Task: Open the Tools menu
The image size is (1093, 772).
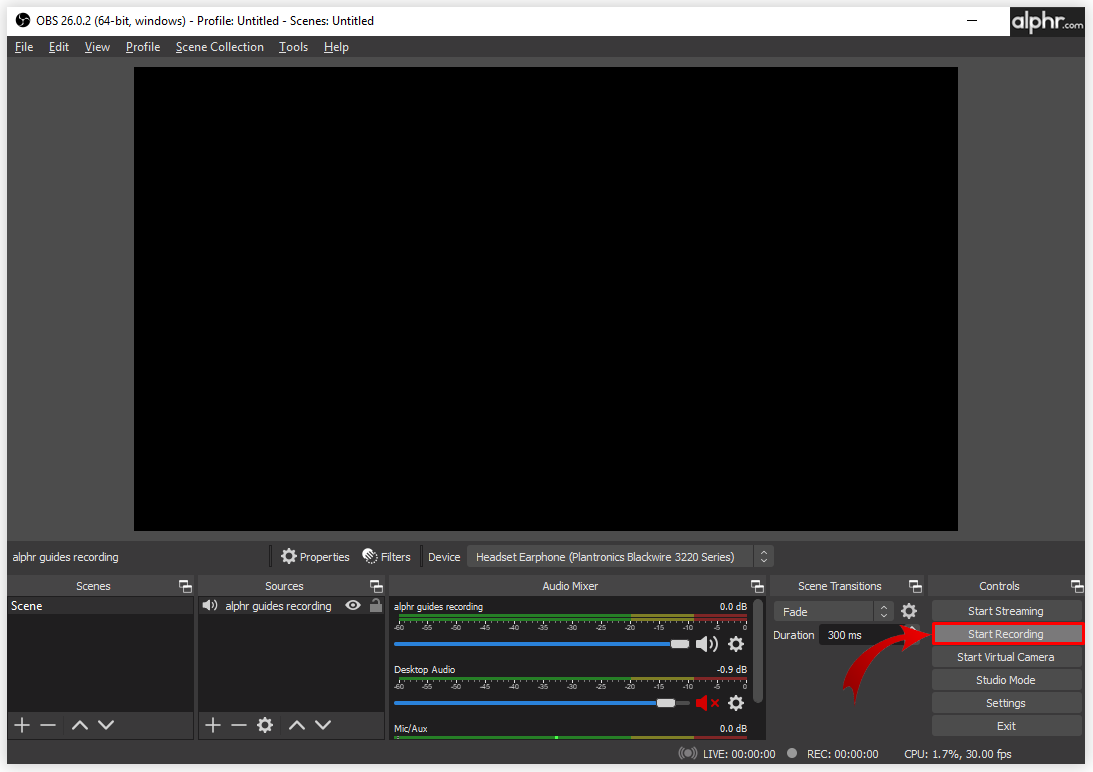Action: coord(293,47)
